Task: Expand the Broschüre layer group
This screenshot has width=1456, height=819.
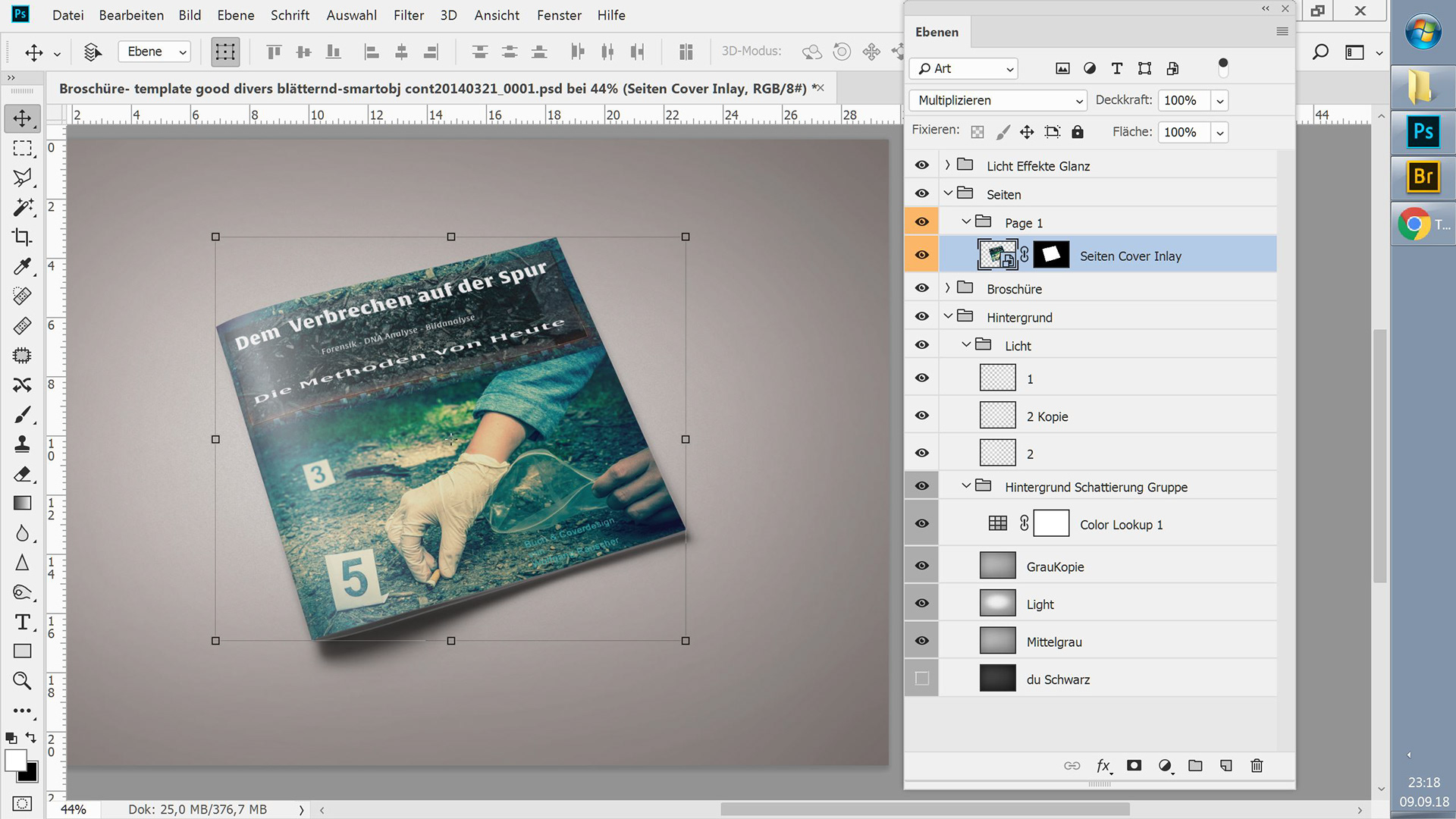Action: pyautogui.click(x=947, y=288)
